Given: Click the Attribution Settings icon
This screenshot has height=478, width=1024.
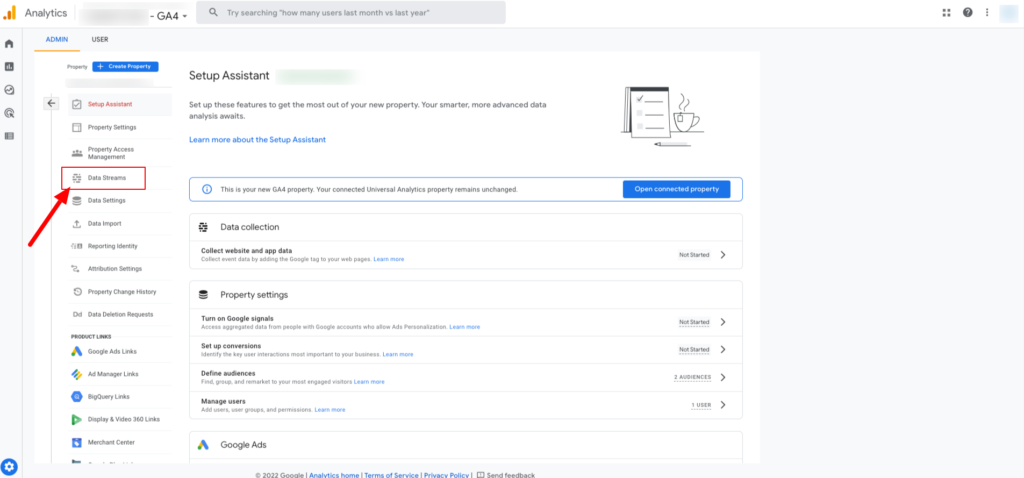Looking at the screenshot, I should tap(76, 268).
